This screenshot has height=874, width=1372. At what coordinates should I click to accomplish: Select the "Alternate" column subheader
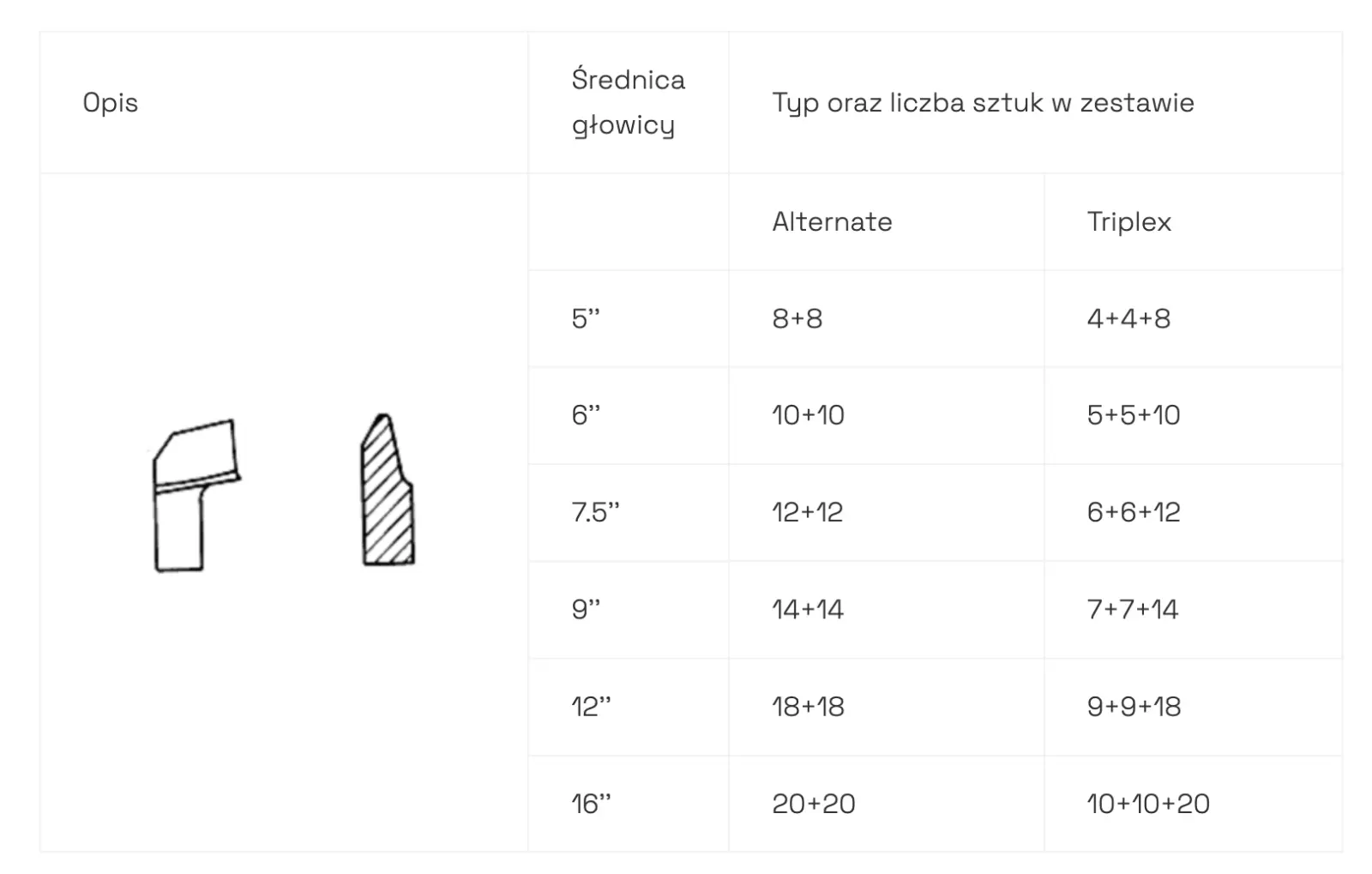click(832, 222)
